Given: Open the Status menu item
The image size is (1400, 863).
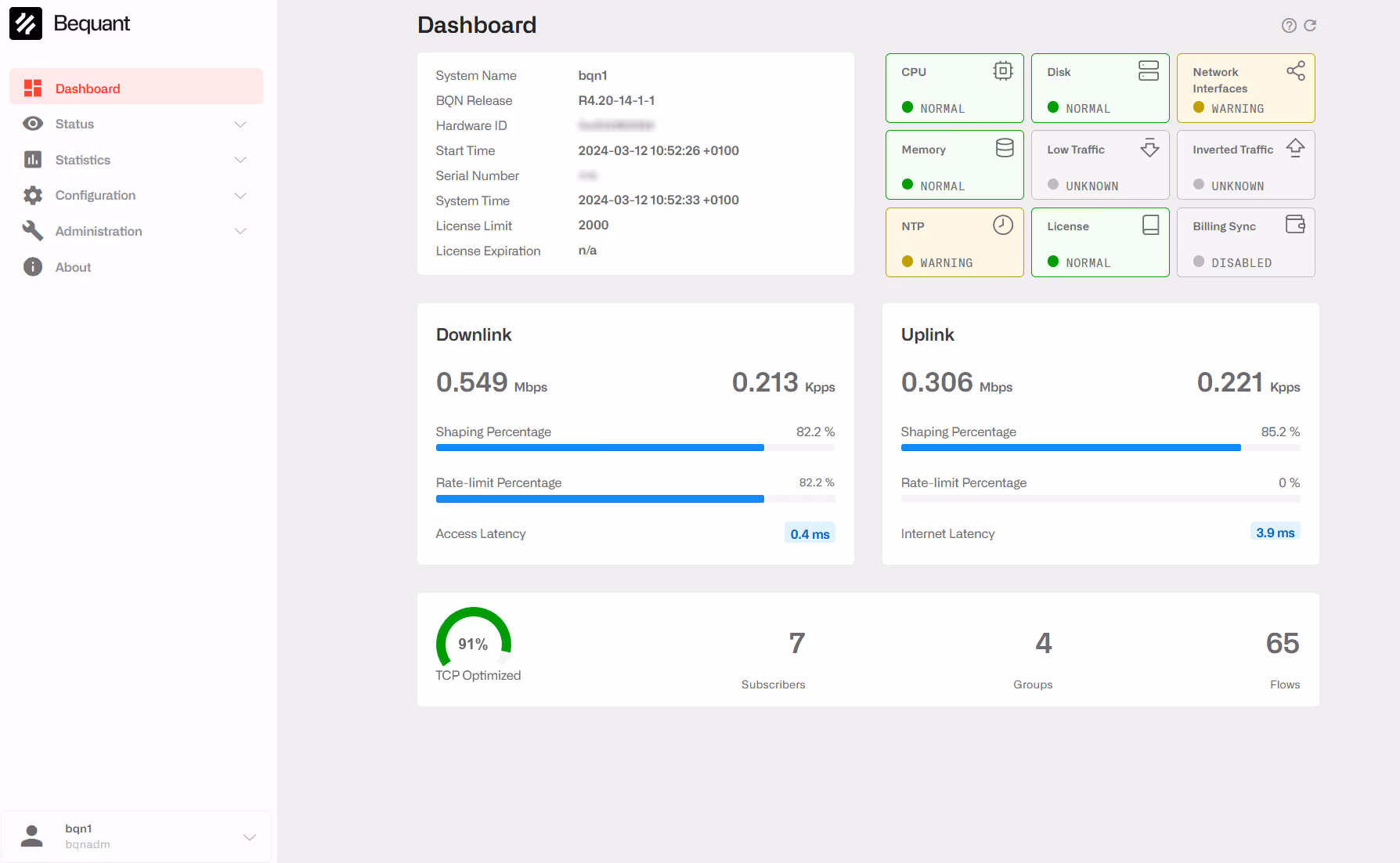Looking at the screenshot, I should pos(136,124).
